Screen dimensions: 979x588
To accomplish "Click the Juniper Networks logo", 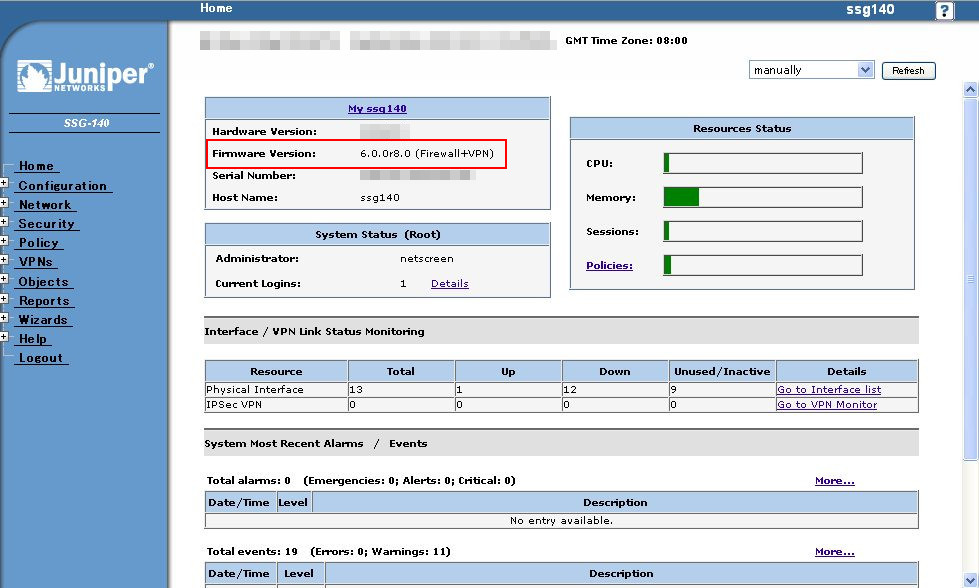I will (x=85, y=76).
